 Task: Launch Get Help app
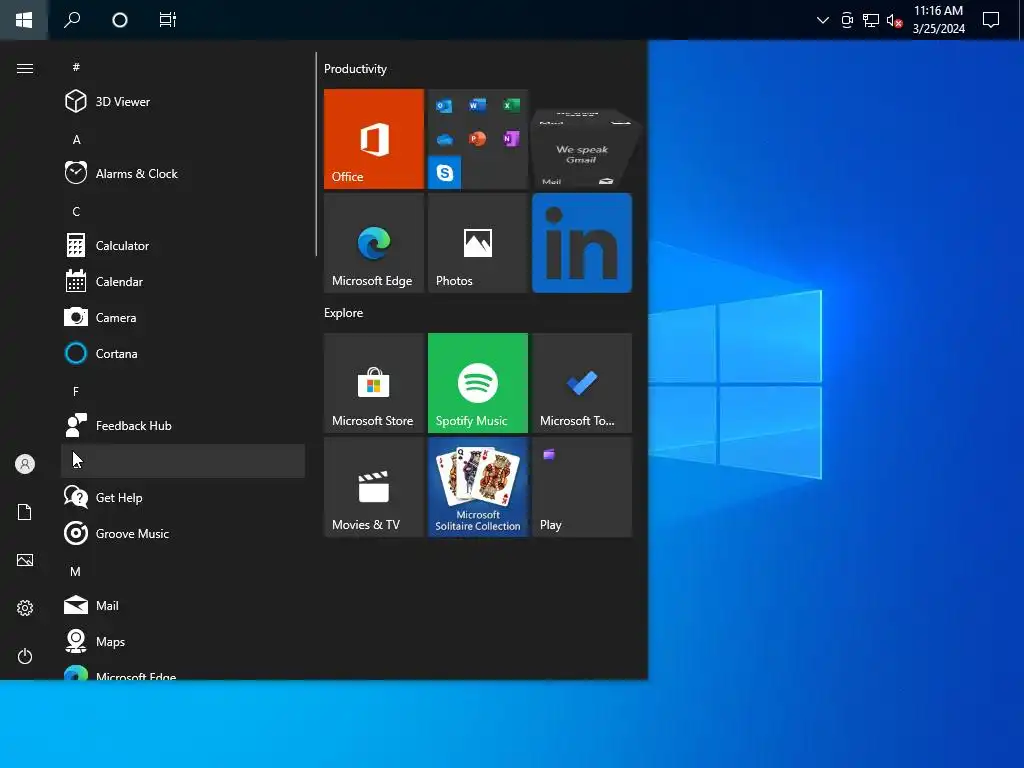183,498
